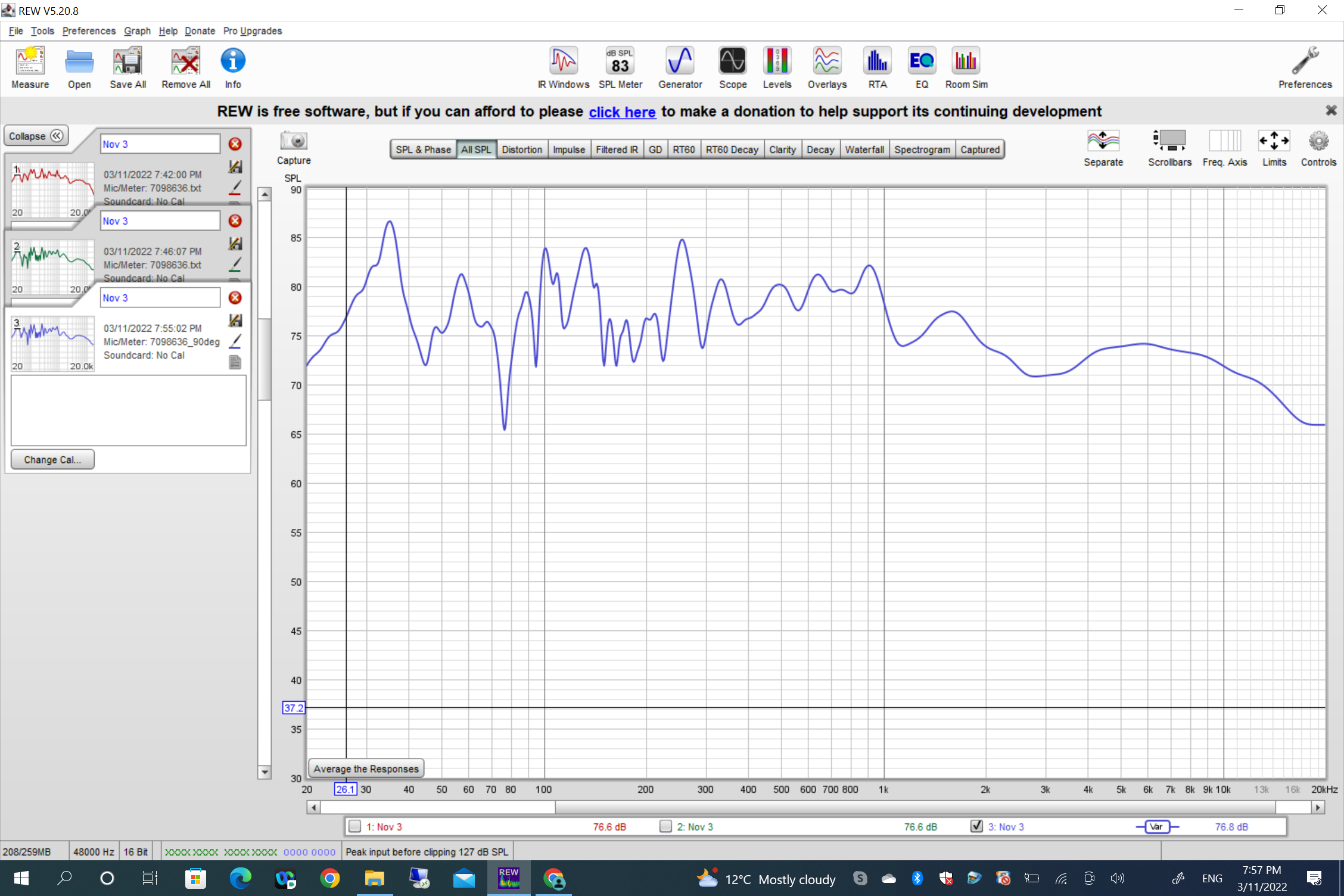Open the Var smoothing selector
Screen dimensions: 1344x896
pyautogui.click(x=1156, y=826)
